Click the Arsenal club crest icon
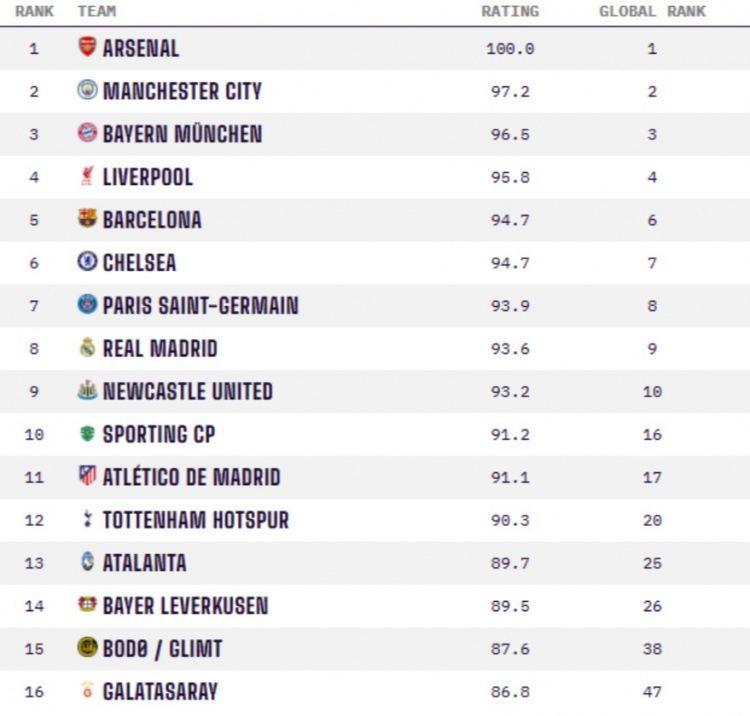Image resolution: width=750 pixels, height=716 pixels. (87, 47)
